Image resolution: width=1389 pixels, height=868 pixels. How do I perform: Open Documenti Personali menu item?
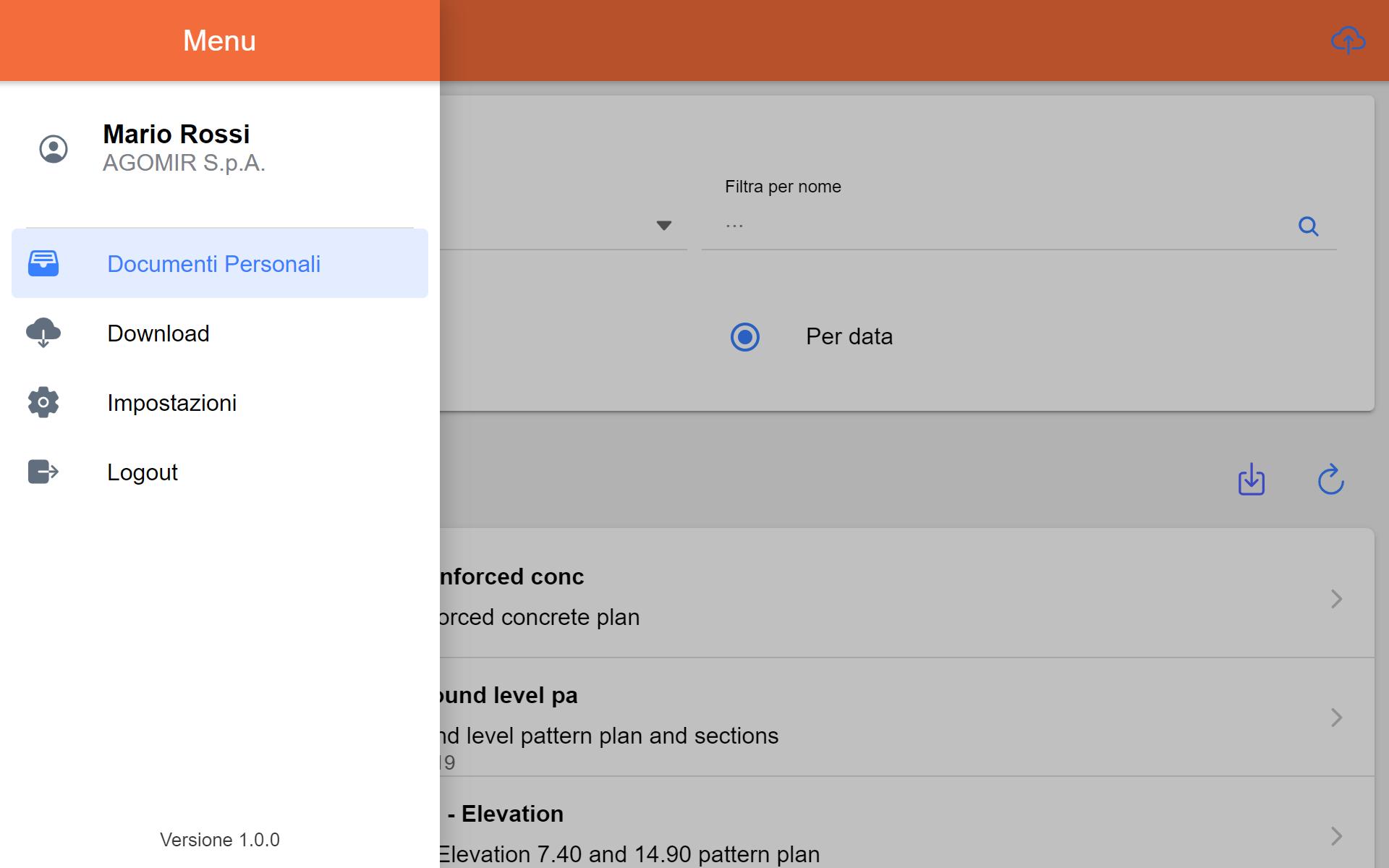(x=220, y=263)
